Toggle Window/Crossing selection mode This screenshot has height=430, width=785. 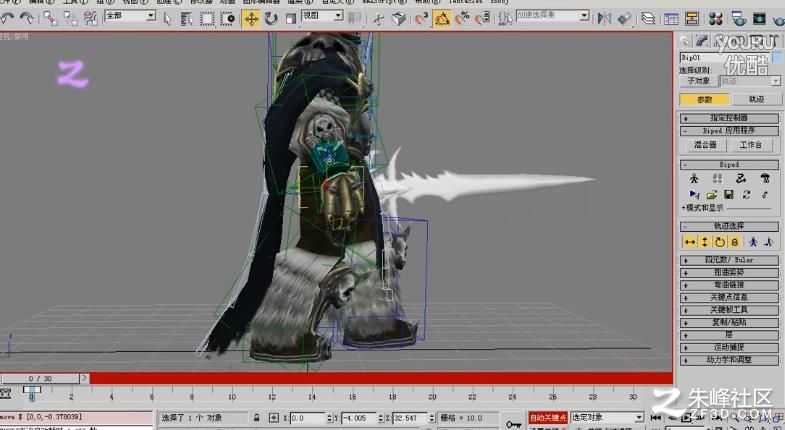[x=228, y=19]
